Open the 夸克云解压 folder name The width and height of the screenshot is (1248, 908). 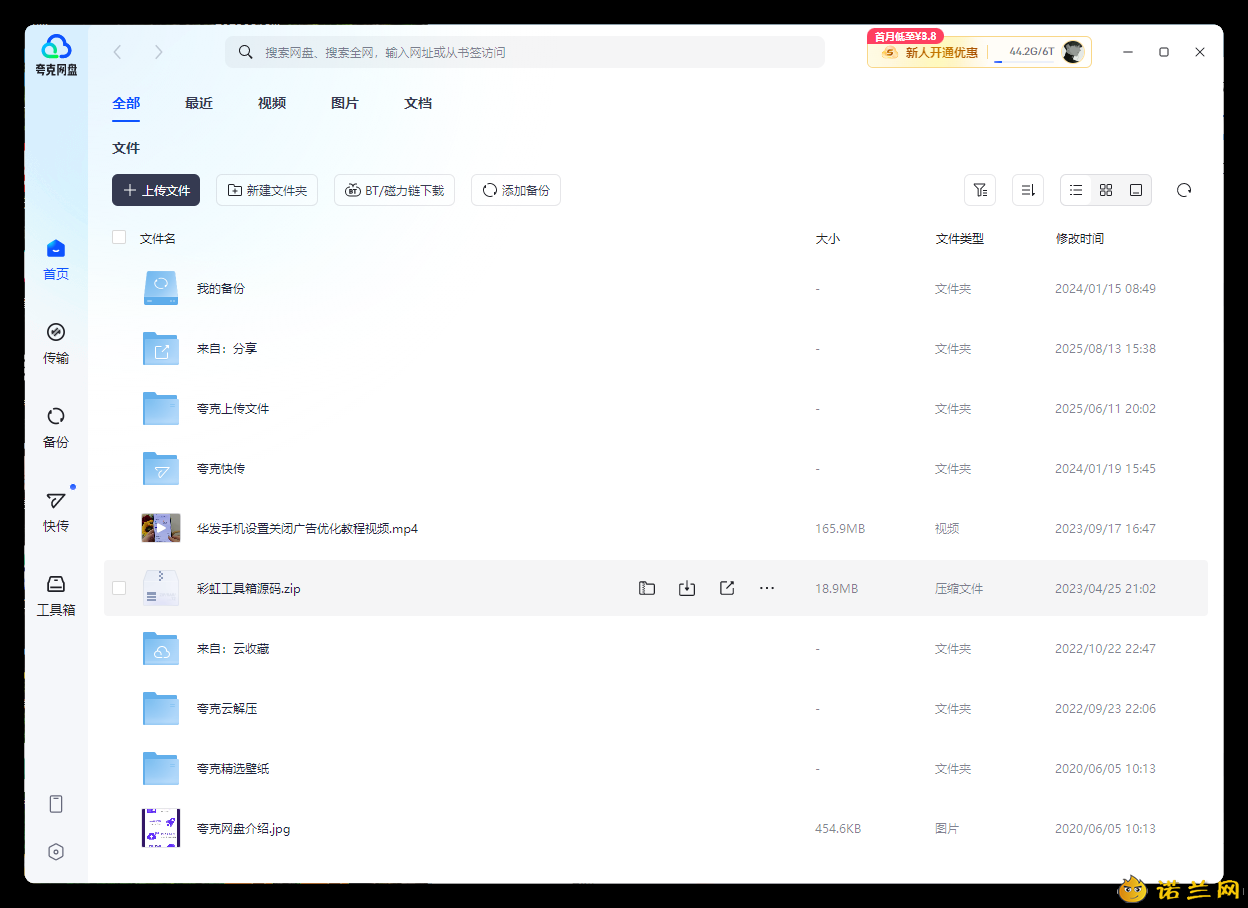coord(227,708)
